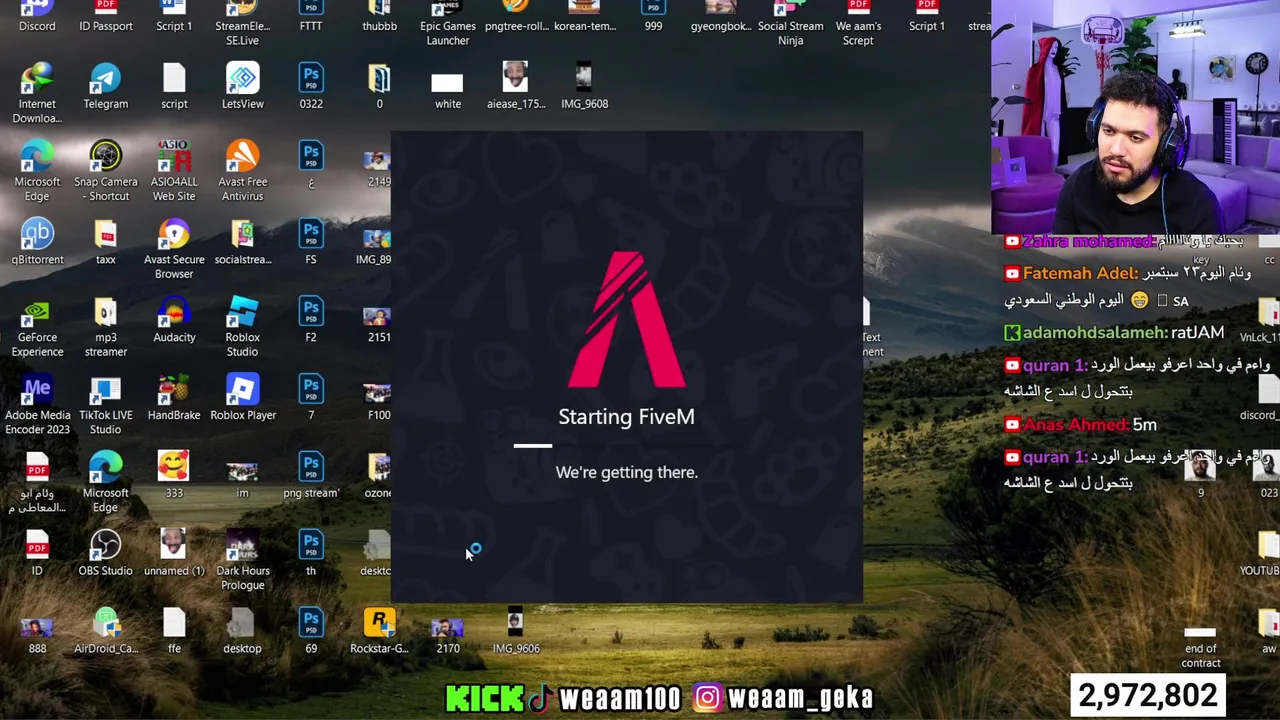Select the Photoshop file named 7
The height and width of the screenshot is (720, 1280).
311,398
